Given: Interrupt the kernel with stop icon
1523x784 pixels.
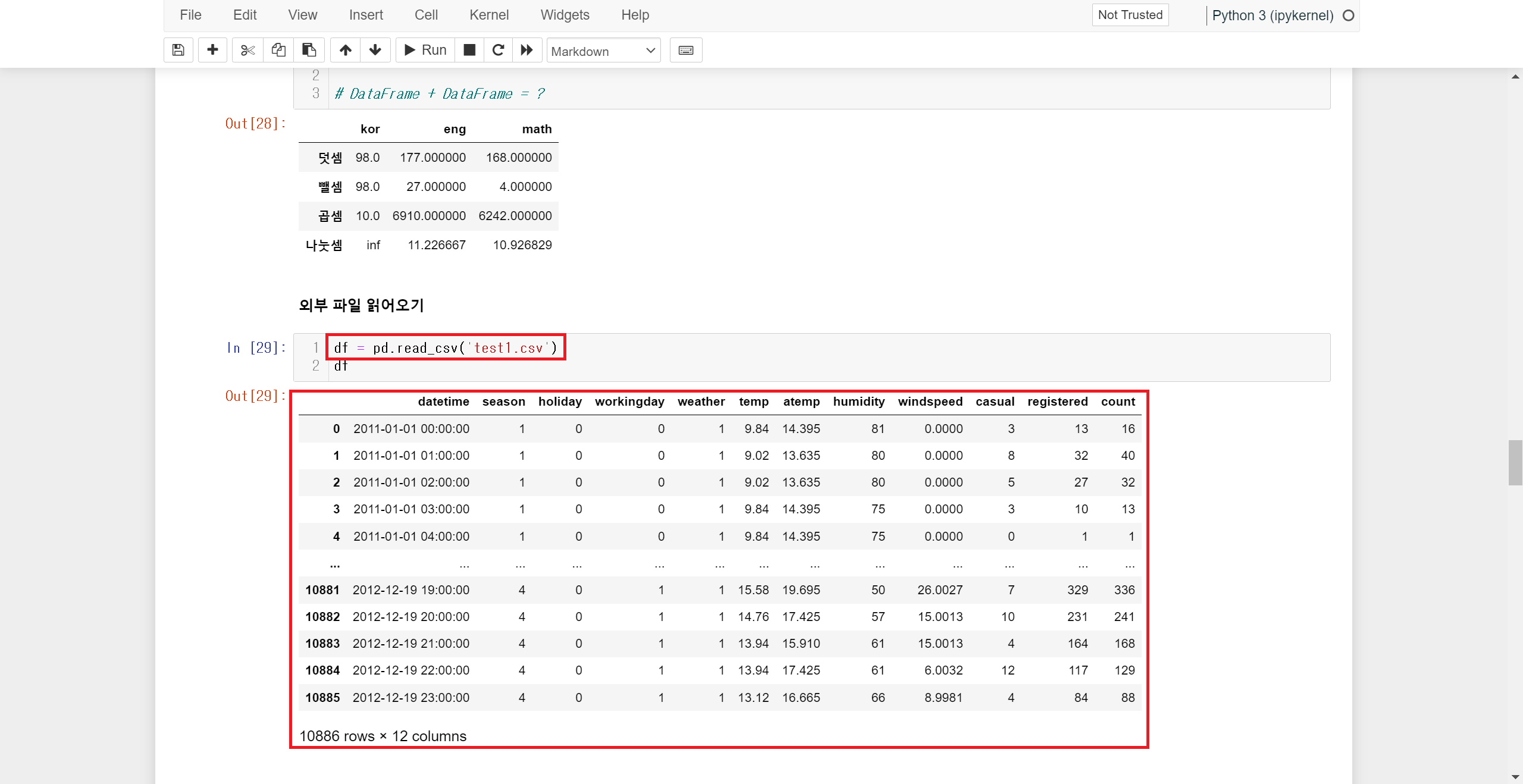Looking at the screenshot, I should click(469, 50).
